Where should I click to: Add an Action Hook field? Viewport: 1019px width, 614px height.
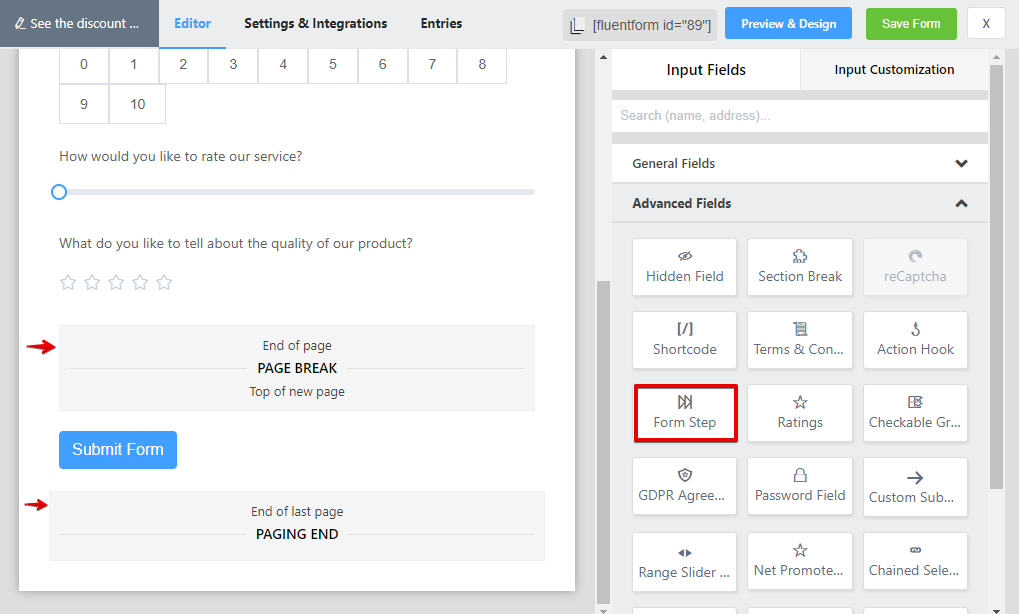point(915,340)
